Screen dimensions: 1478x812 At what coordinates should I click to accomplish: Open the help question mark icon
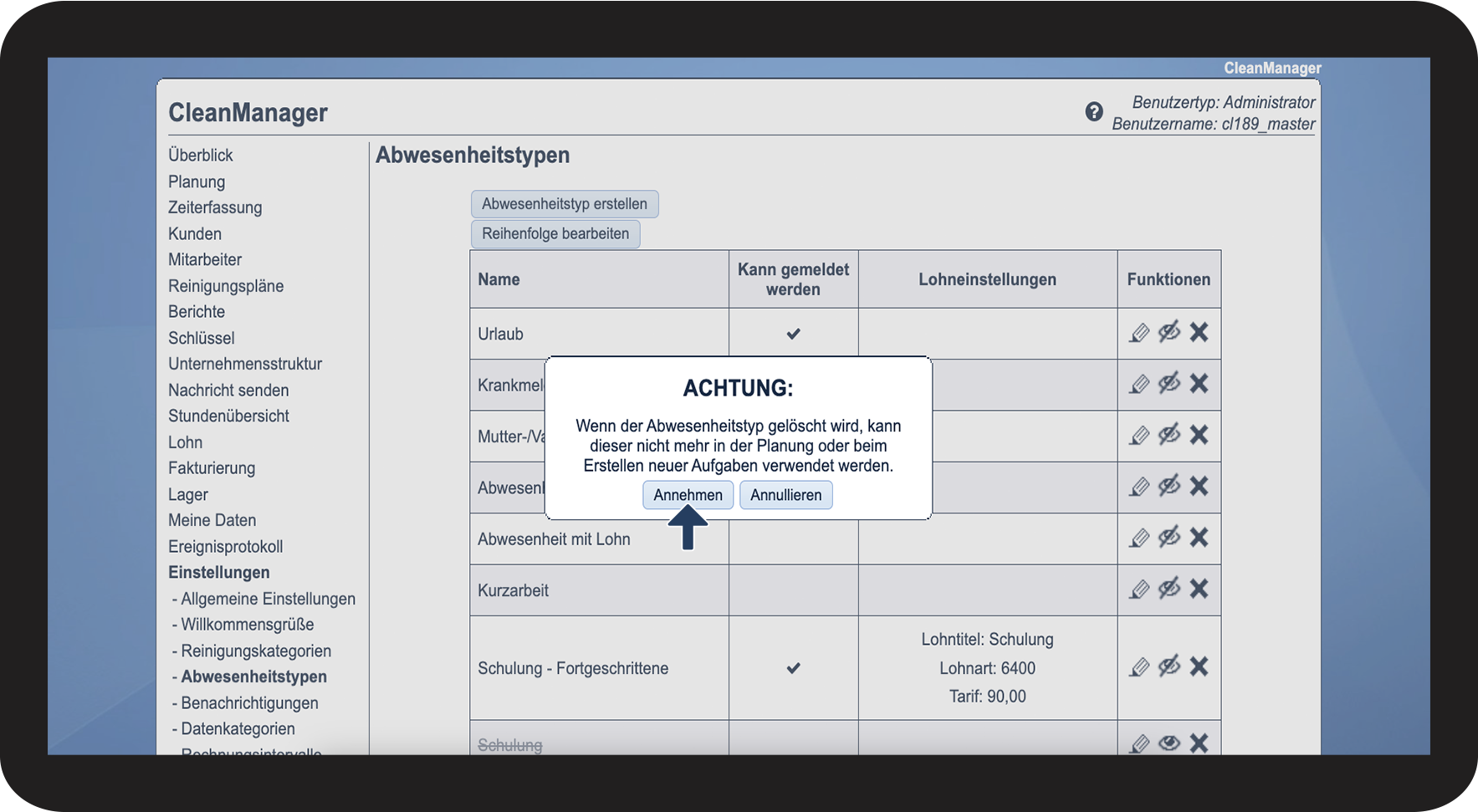[1093, 111]
